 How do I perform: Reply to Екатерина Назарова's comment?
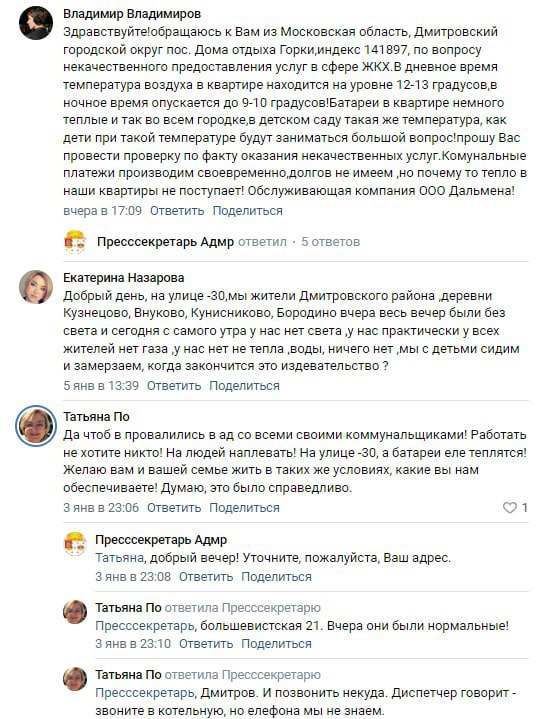click(x=174, y=386)
